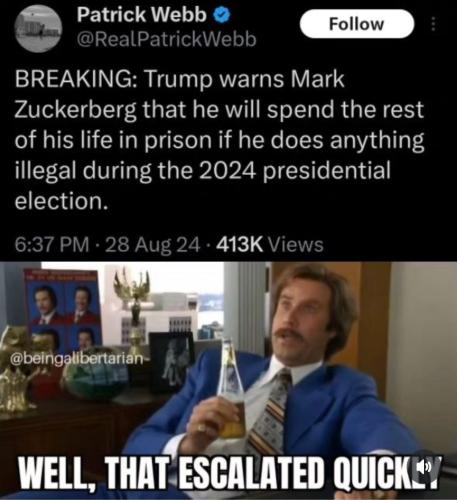Open Patrick Webb's profile avatar

[x=39, y=29]
